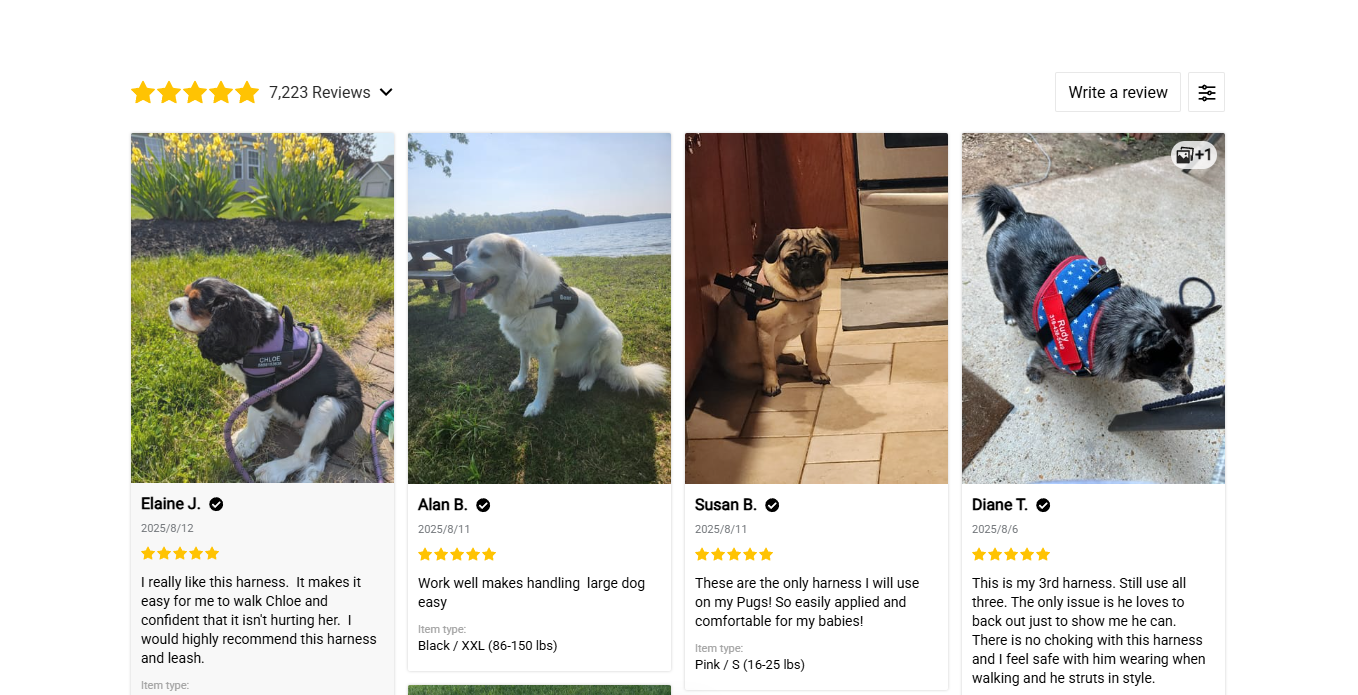Click Diane T.'s five-star rating
This screenshot has height=695, width=1358.
[1011, 554]
